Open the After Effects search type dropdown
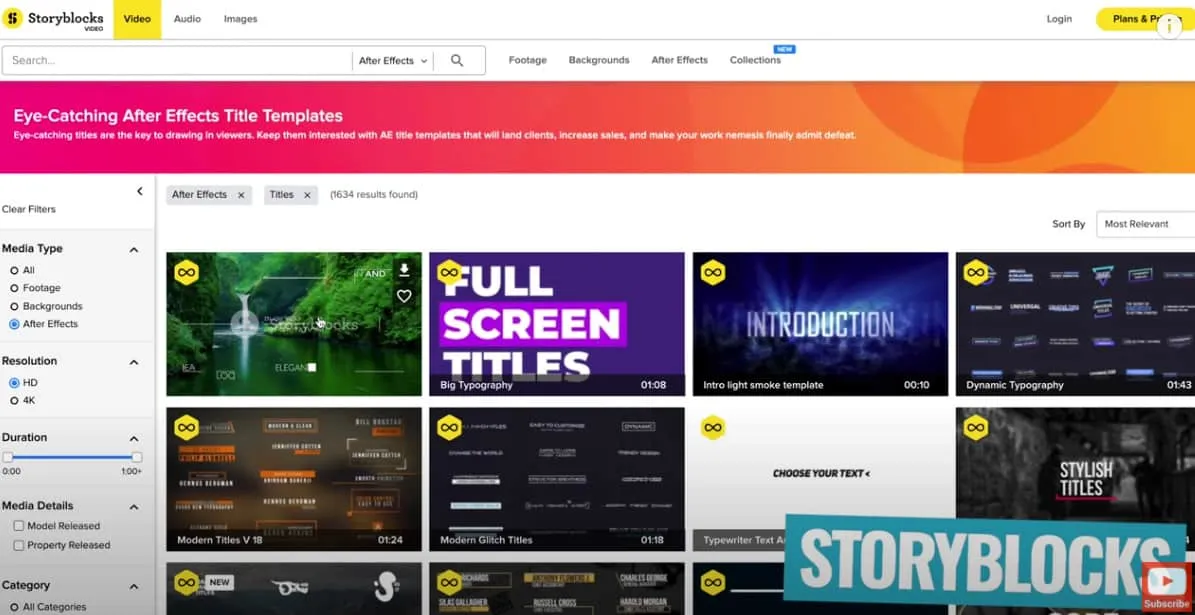Viewport: 1195px width, 615px height. [x=393, y=61]
